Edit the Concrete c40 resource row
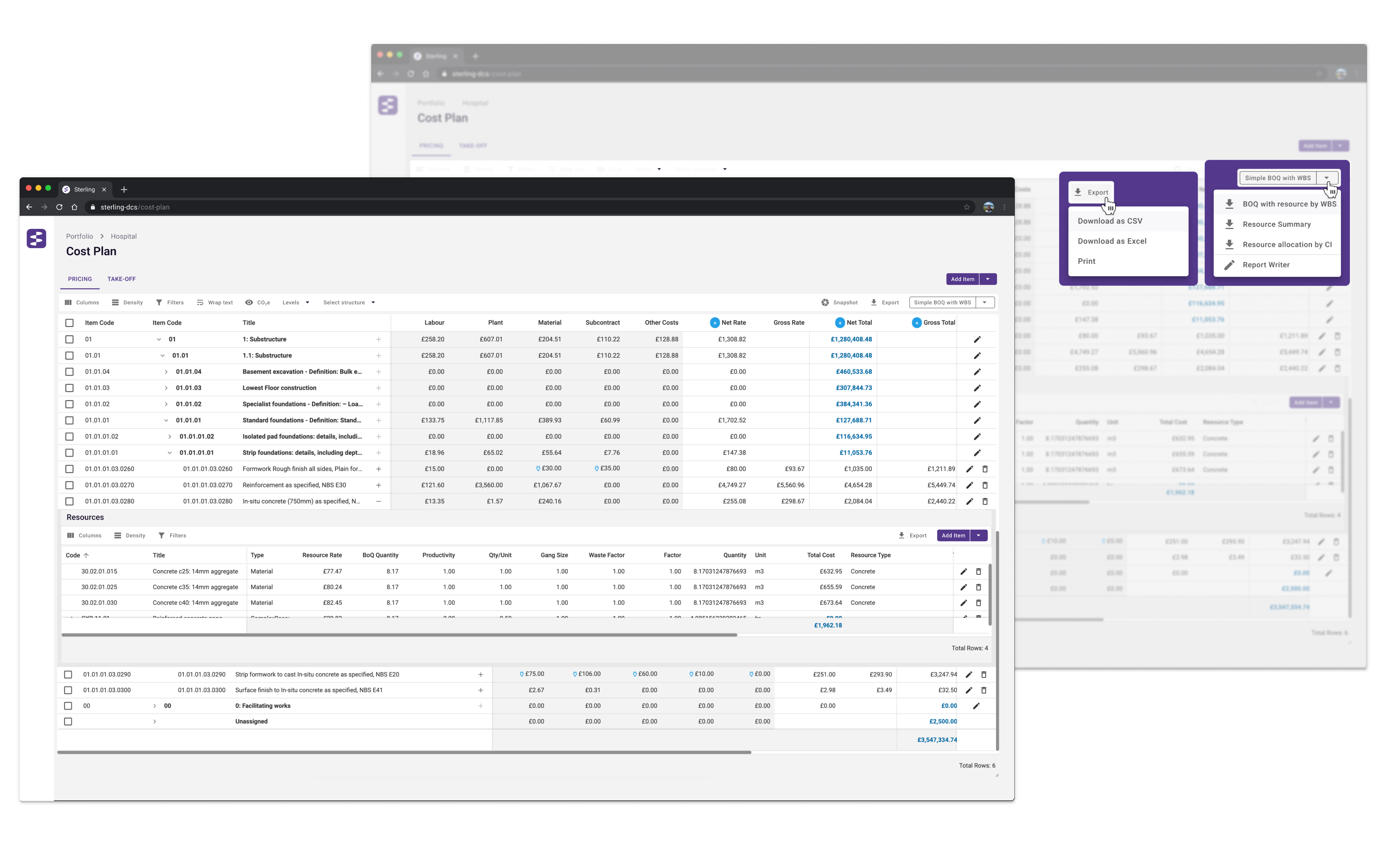This screenshot has height=868, width=1386. point(964,603)
